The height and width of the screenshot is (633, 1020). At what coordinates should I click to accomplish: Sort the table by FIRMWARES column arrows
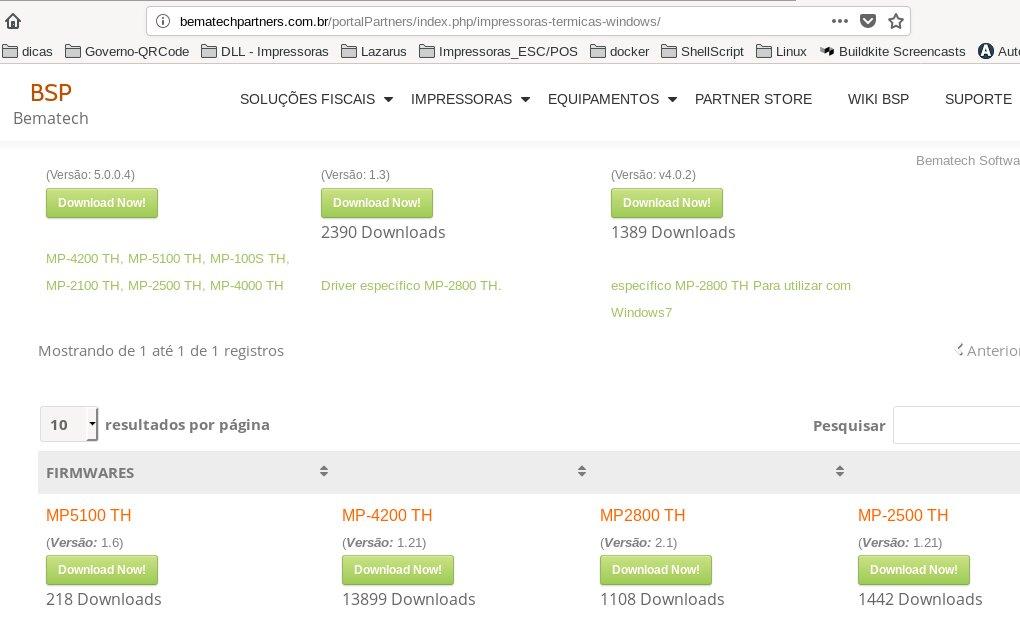coord(324,471)
